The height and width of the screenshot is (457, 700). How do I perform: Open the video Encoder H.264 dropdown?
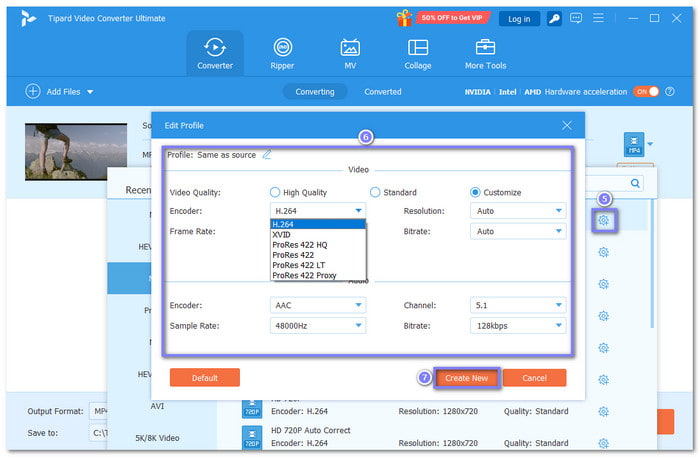pyautogui.click(x=318, y=211)
